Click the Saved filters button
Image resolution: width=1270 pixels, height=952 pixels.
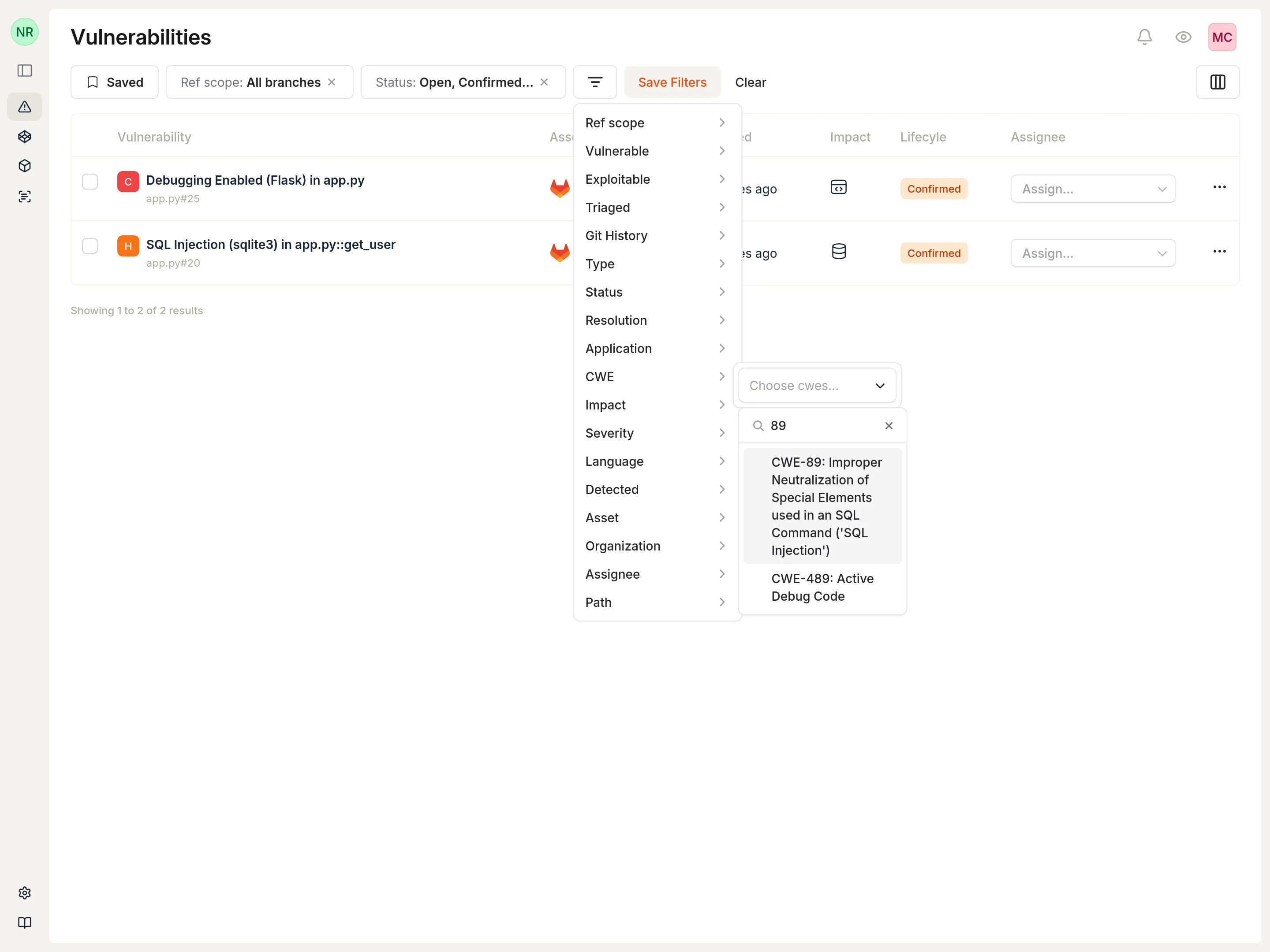(114, 82)
